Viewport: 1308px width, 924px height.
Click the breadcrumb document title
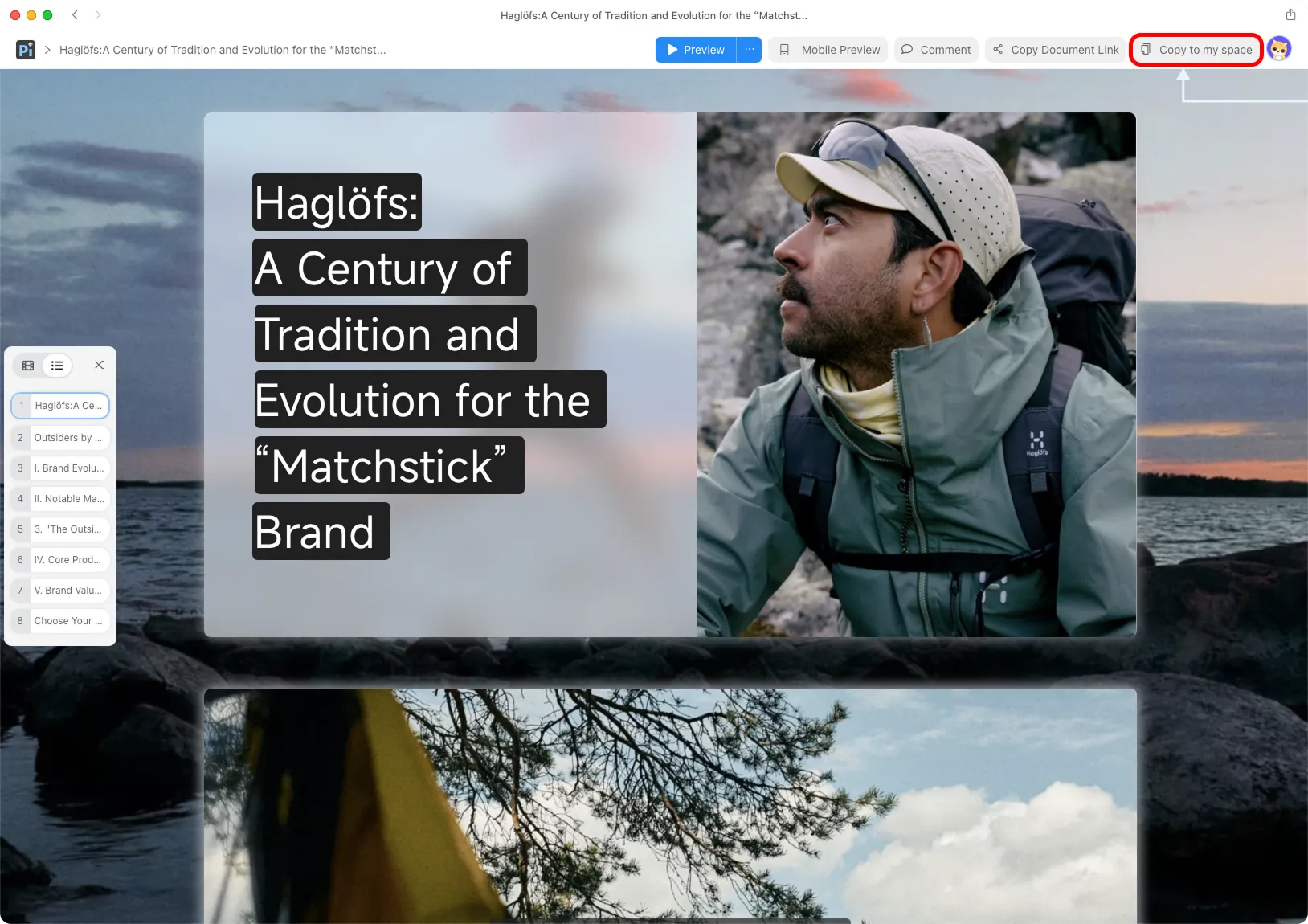[223, 50]
